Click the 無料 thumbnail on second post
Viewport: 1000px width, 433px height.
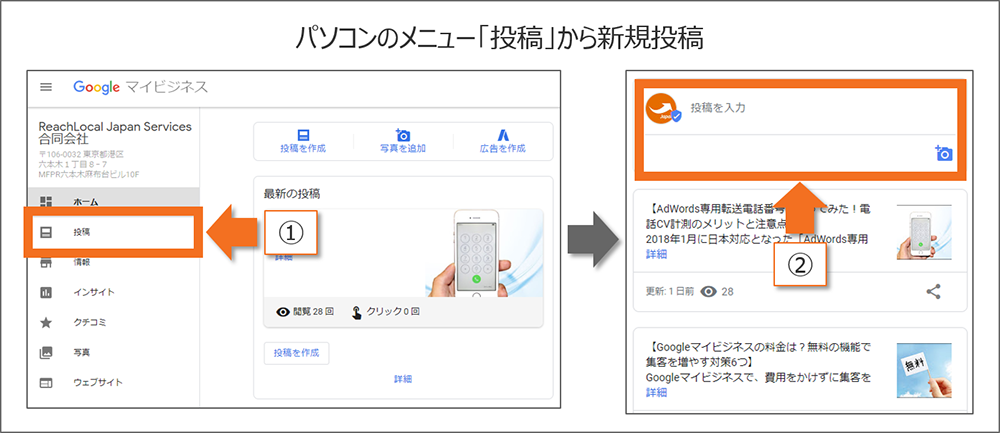(924, 371)
